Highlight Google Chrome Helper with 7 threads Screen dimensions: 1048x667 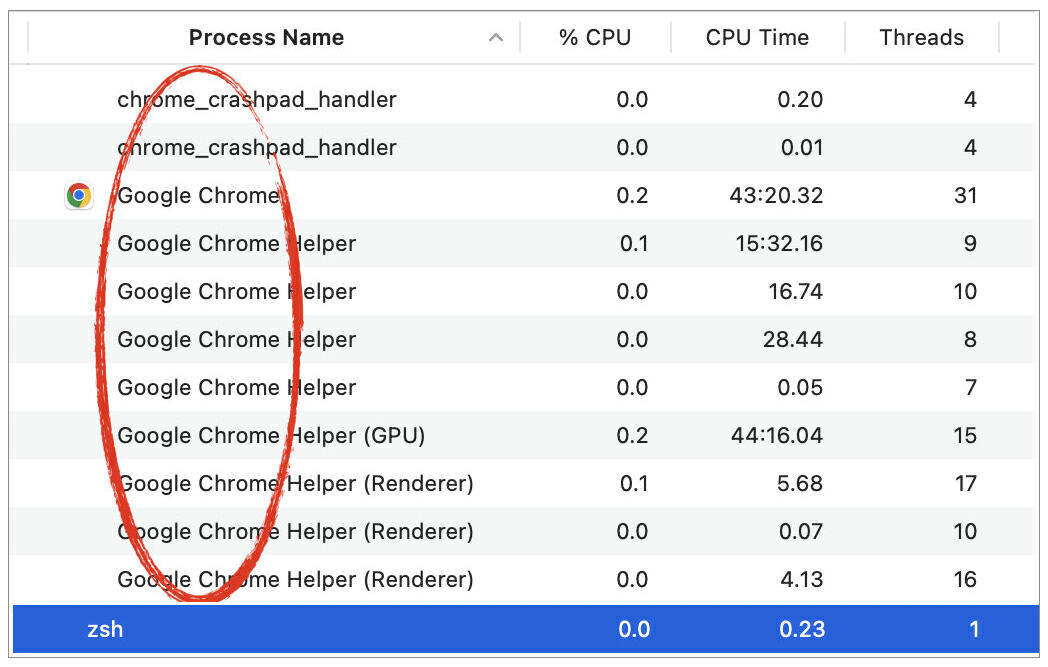(x=236, y=388)
